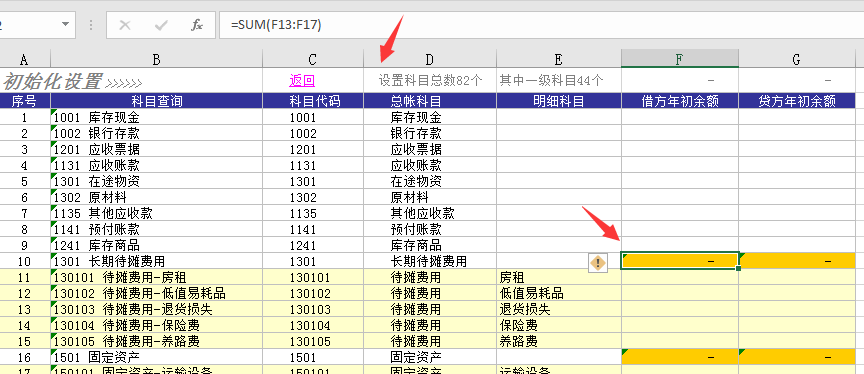Select column C header
Viewport: 864px width, 374px height.
click(x=313, y=59)
